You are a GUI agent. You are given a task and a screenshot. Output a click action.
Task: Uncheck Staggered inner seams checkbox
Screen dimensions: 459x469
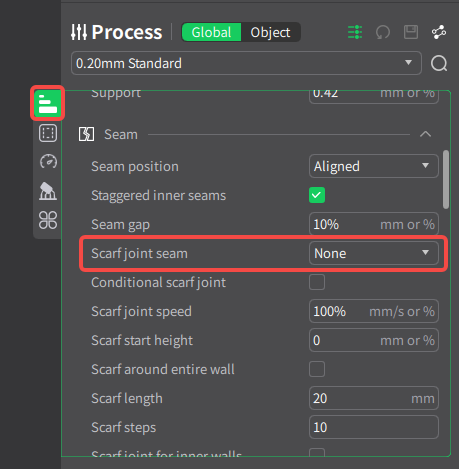pos(317,195)
